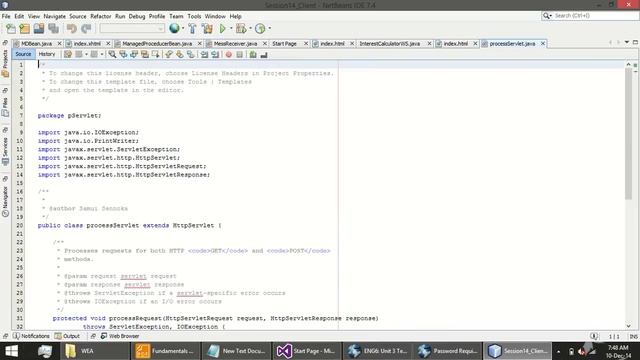640x360 pixels.
Task: Open the editor documents list dropdown
Action: (x=627, y=42)
